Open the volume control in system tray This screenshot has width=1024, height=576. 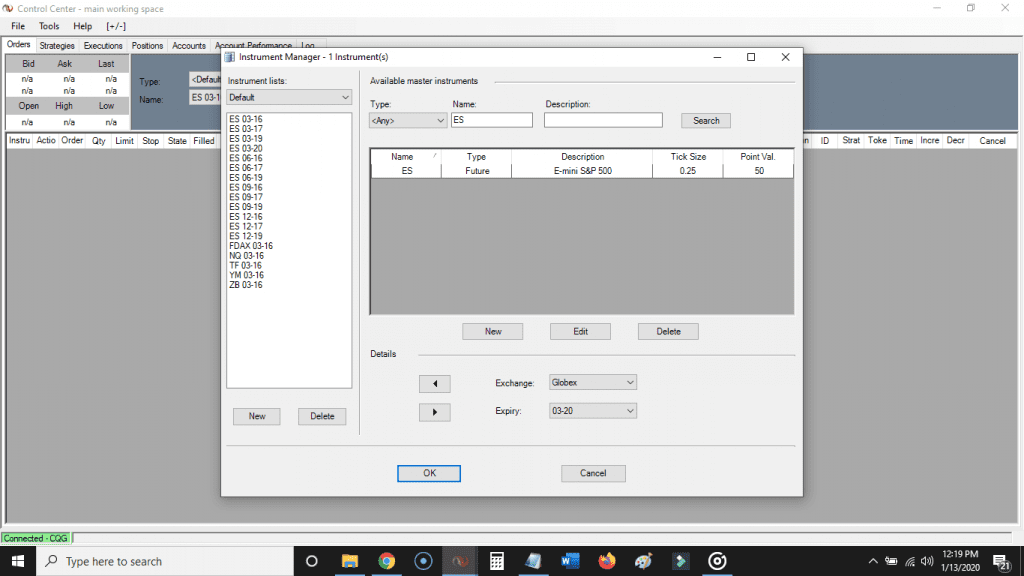click(x=927, y=561)
